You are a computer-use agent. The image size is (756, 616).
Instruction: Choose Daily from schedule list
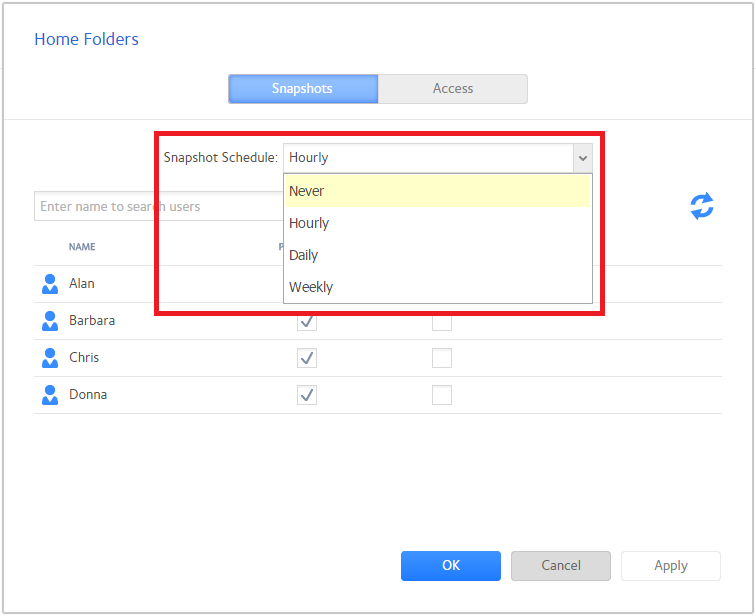(x=438, y=255)
